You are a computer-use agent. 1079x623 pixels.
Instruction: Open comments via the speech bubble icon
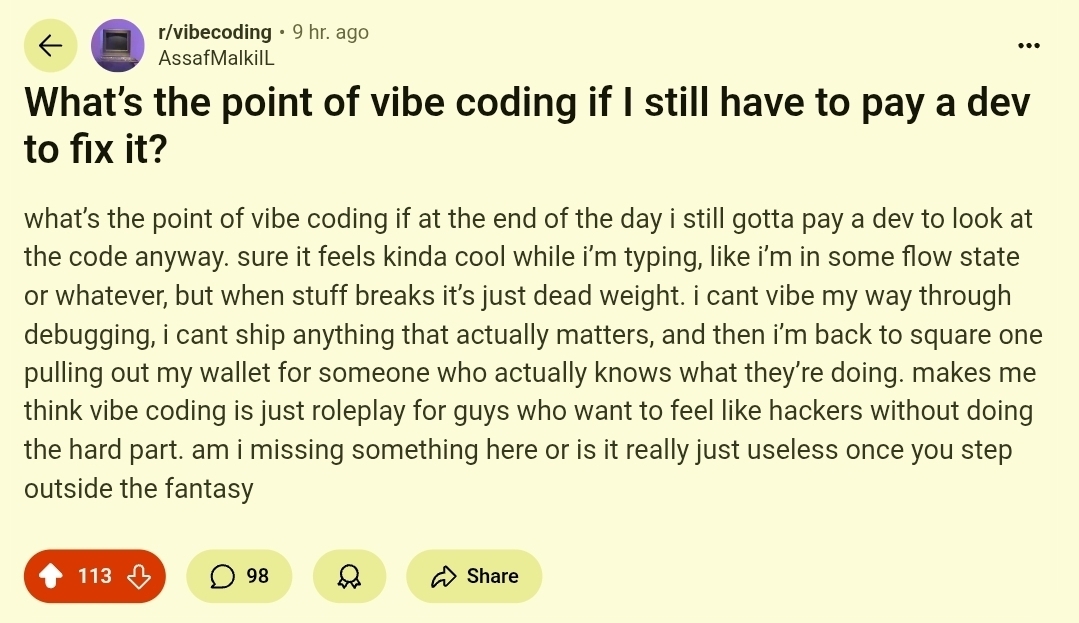(x=223, y=576)
